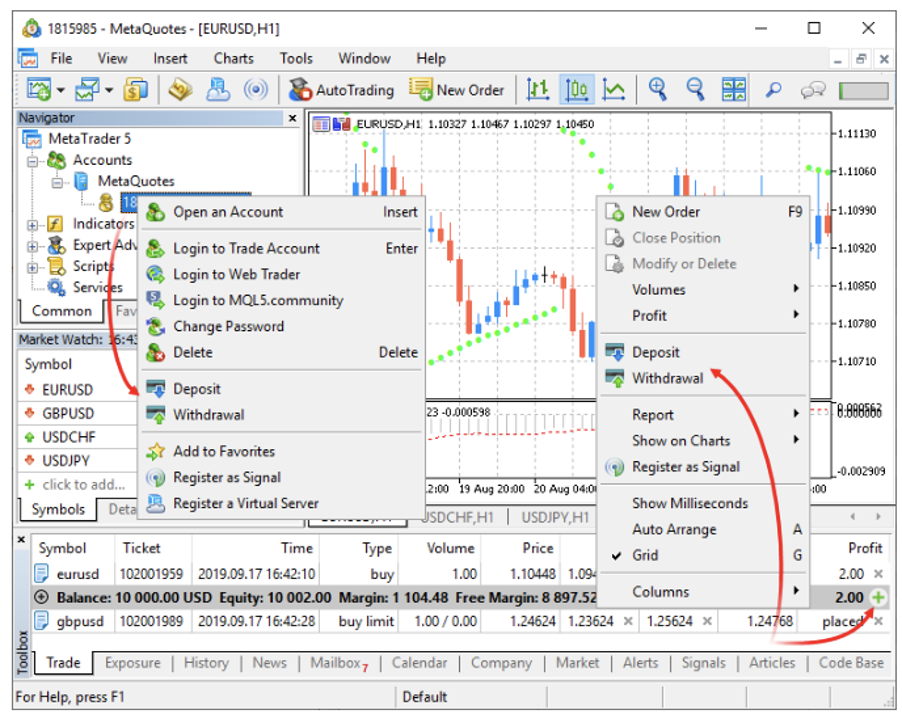Toggle Show Milliseconds option
The width and height of the screenshot is (902, 714).
click(x=702, y=503)
